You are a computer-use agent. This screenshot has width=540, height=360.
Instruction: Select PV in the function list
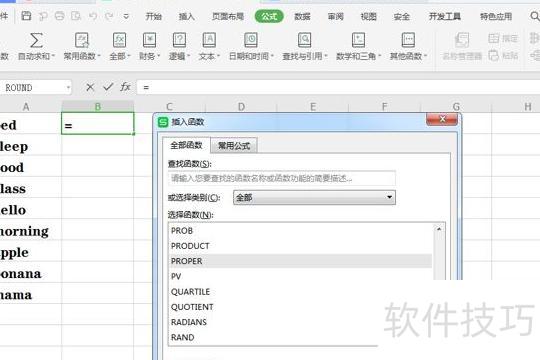coord(300,276)
